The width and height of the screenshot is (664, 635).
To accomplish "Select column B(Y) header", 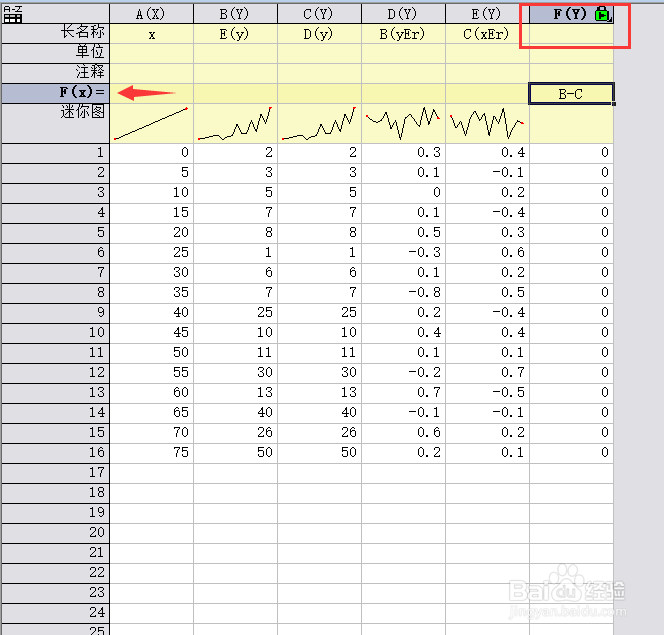I will click(x=235, y=14).
